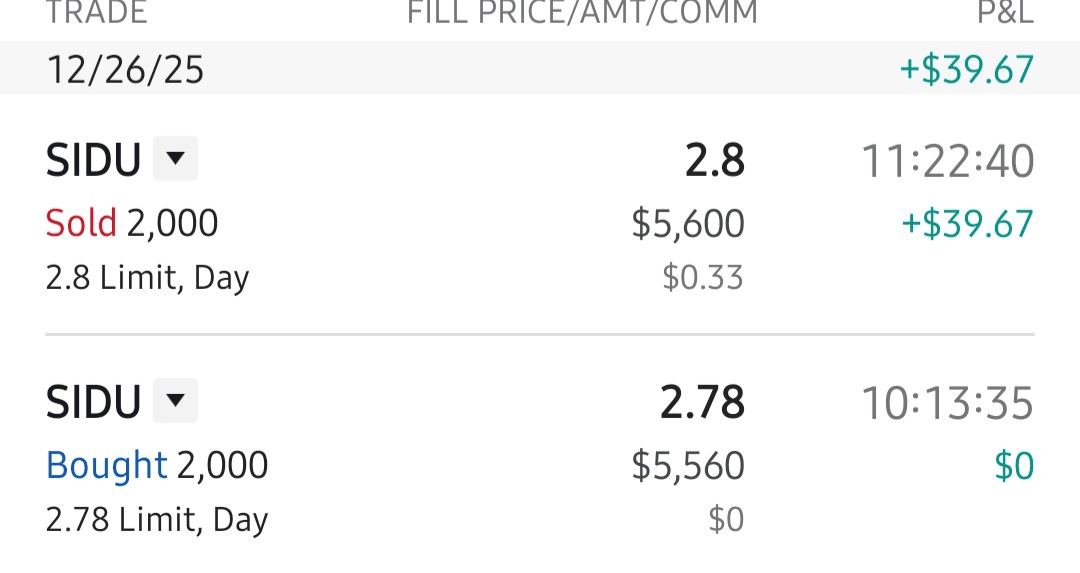Select the 12/26/25 date row label
This screenshot has height=573, width=1080.
(125, 70)
